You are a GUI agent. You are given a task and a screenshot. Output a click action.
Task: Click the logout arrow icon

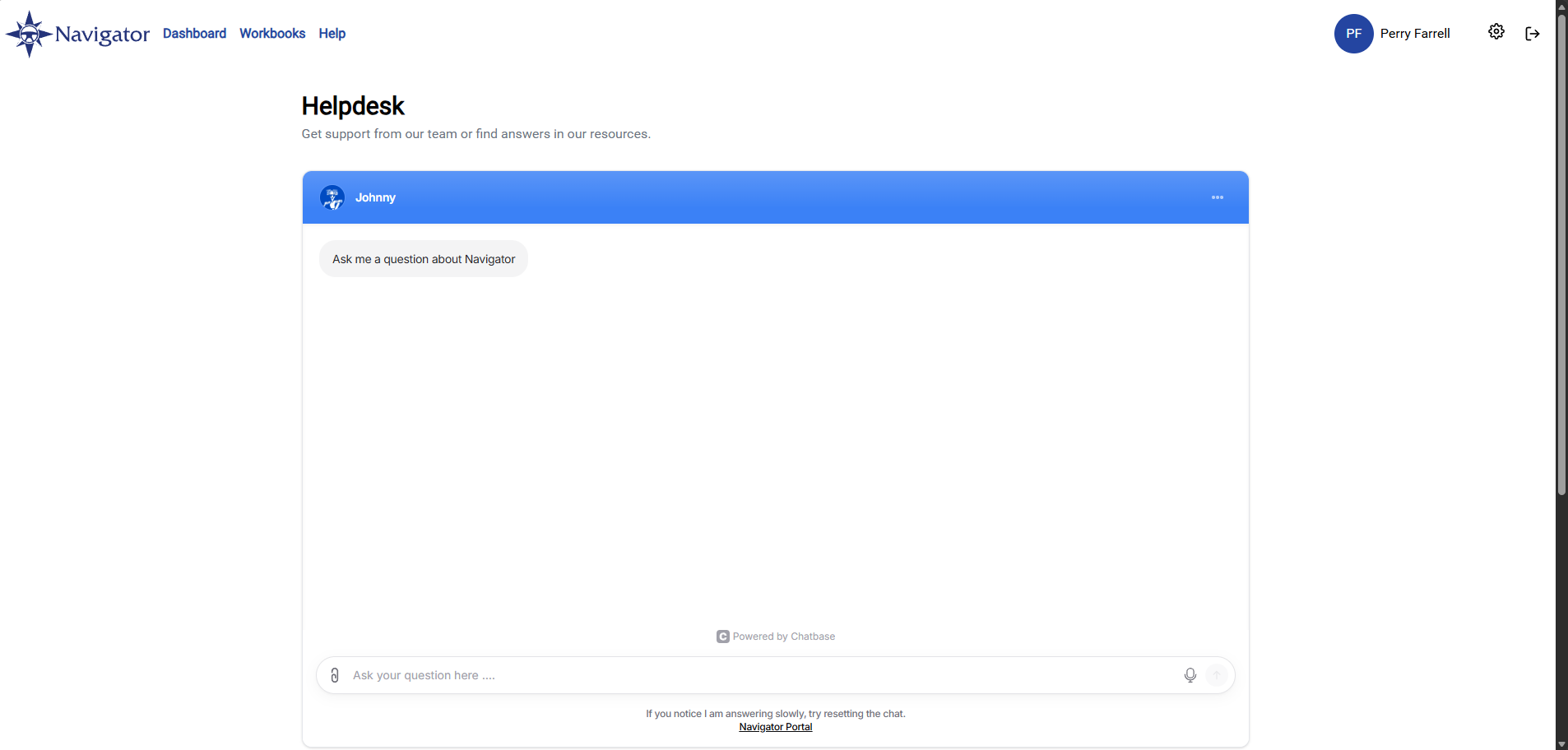pos(1532,34)
